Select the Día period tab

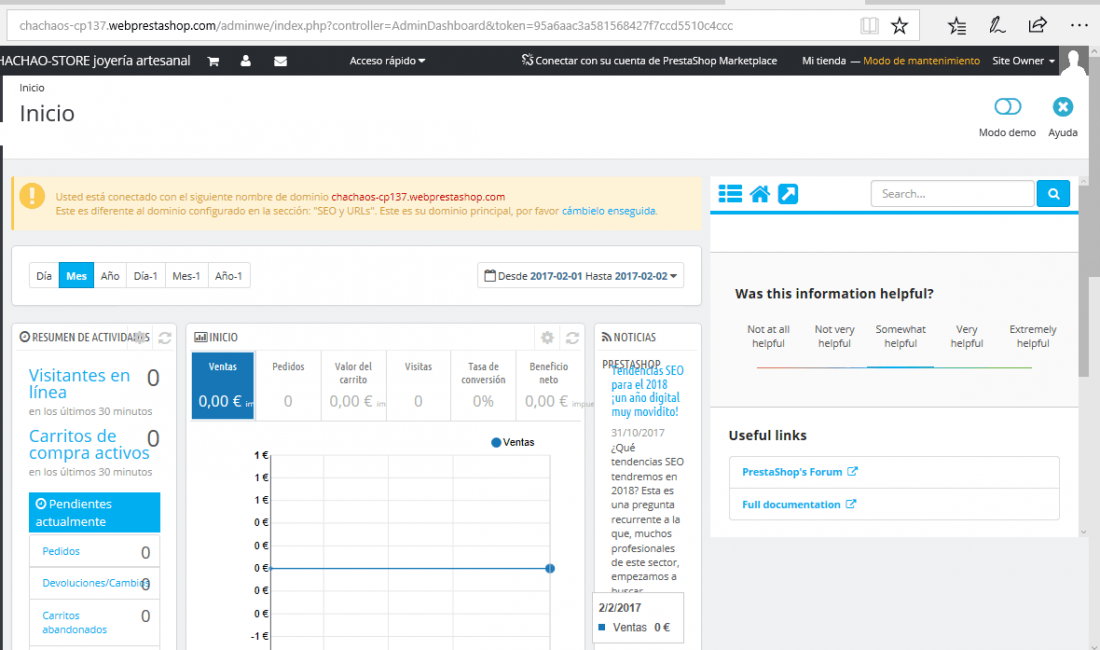pyautogui.click(x=44, y=276)
